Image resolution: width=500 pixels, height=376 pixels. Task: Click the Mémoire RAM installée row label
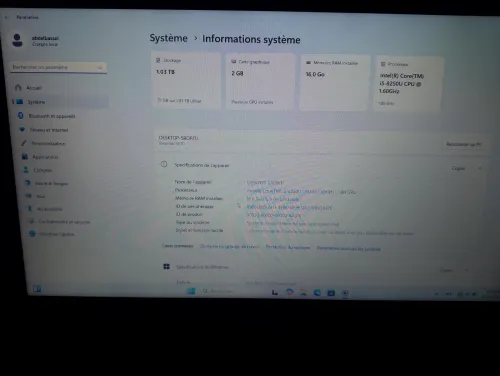(x=199, y=198)
